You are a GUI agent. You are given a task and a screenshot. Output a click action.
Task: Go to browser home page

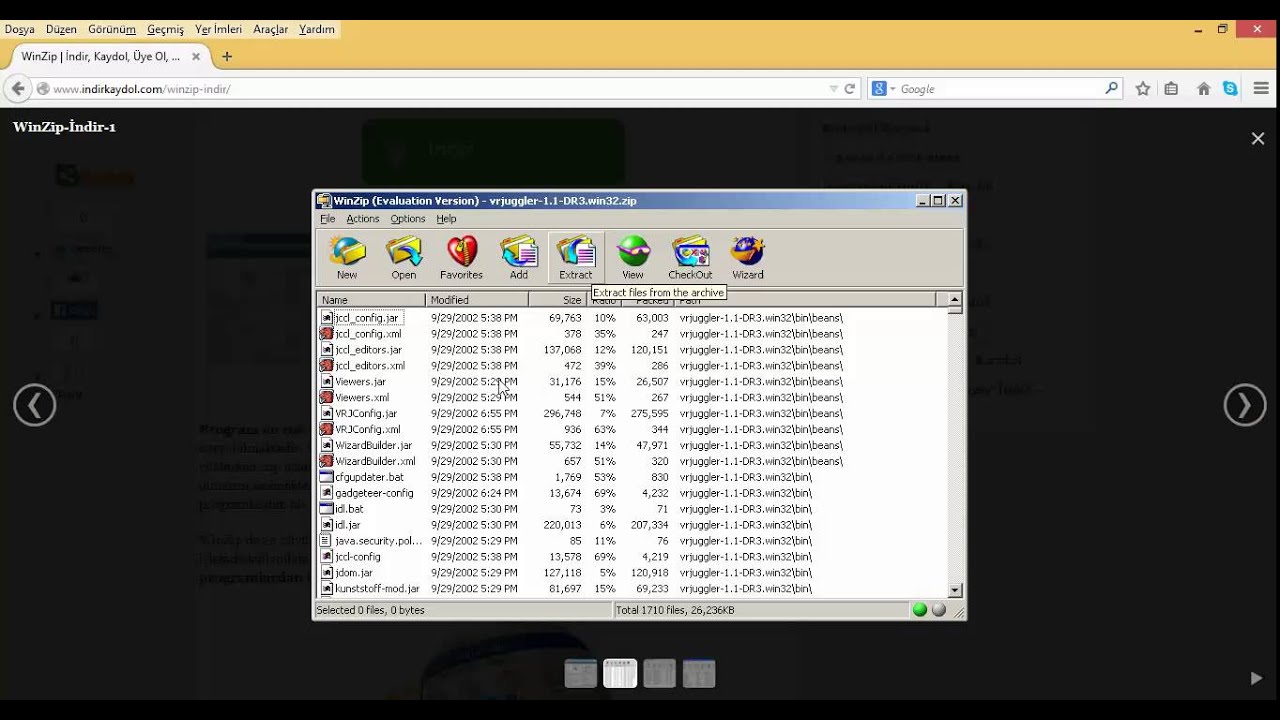point(1204,89)
